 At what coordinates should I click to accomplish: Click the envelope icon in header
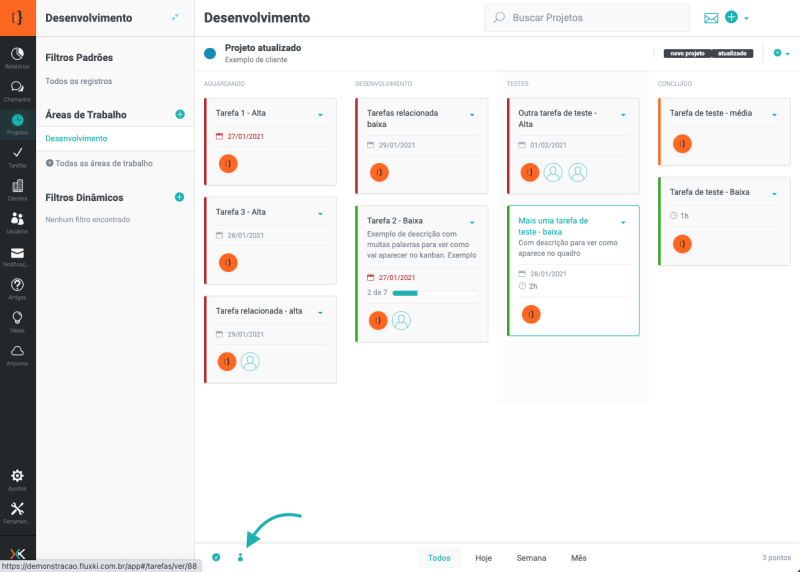click(711, 18)
